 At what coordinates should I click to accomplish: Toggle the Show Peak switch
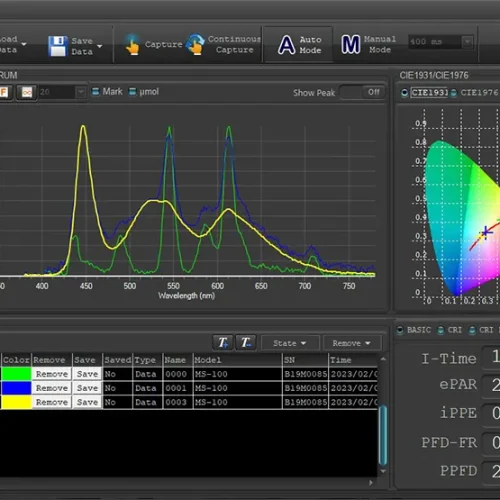(363, 92)
